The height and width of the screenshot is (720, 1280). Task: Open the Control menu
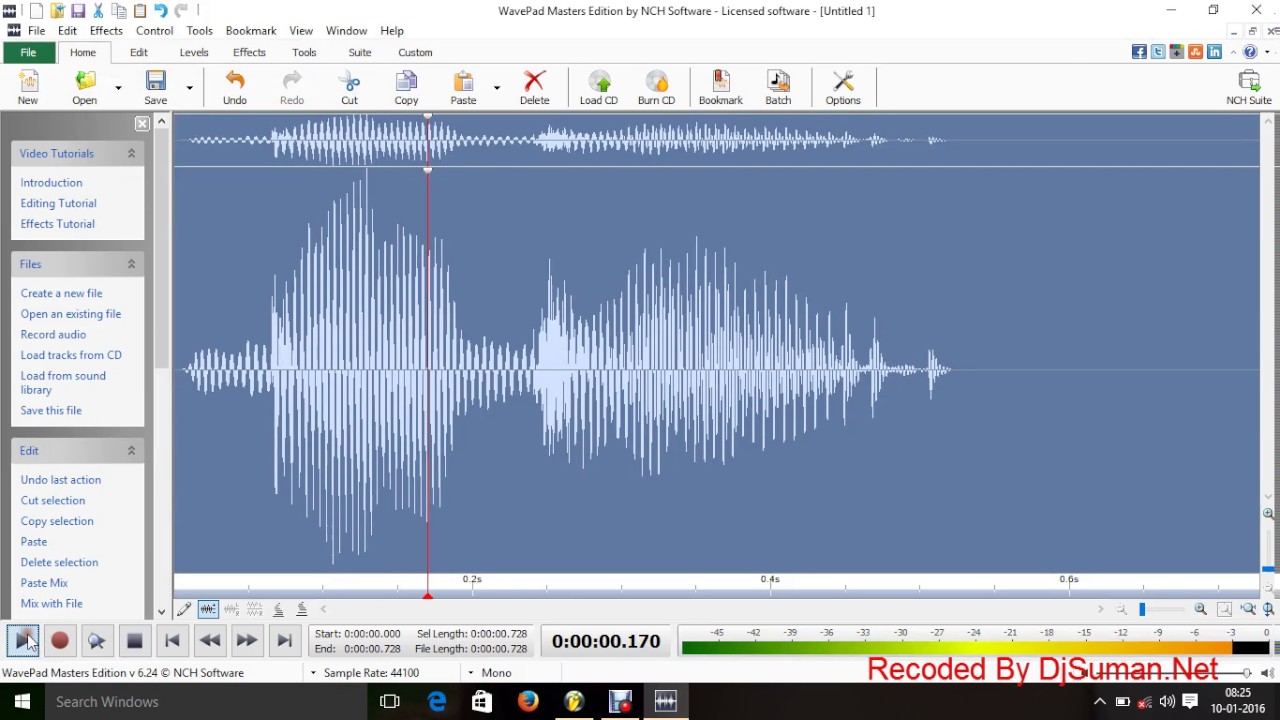tap(154, 31)
